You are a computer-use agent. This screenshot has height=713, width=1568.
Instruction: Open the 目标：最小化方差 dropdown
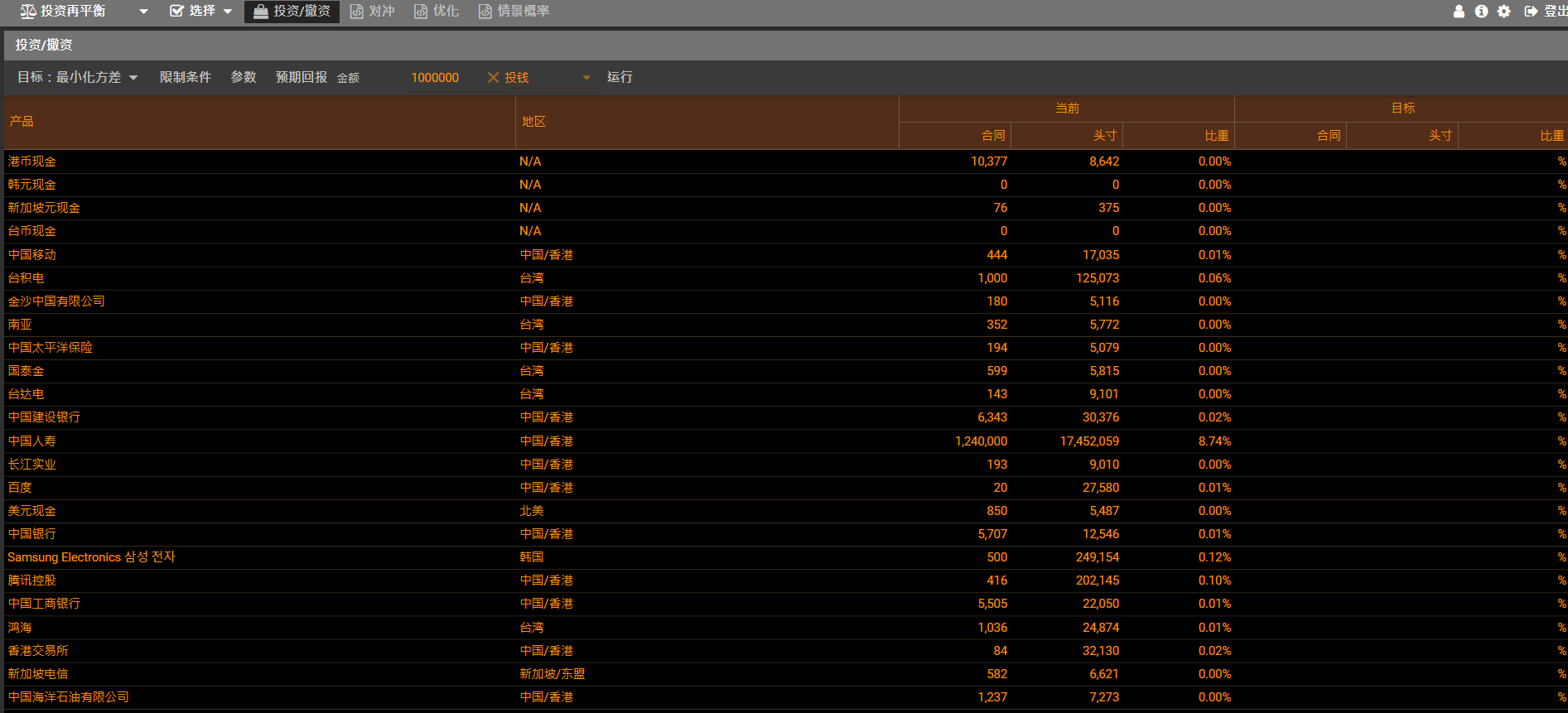click(77, 77)
